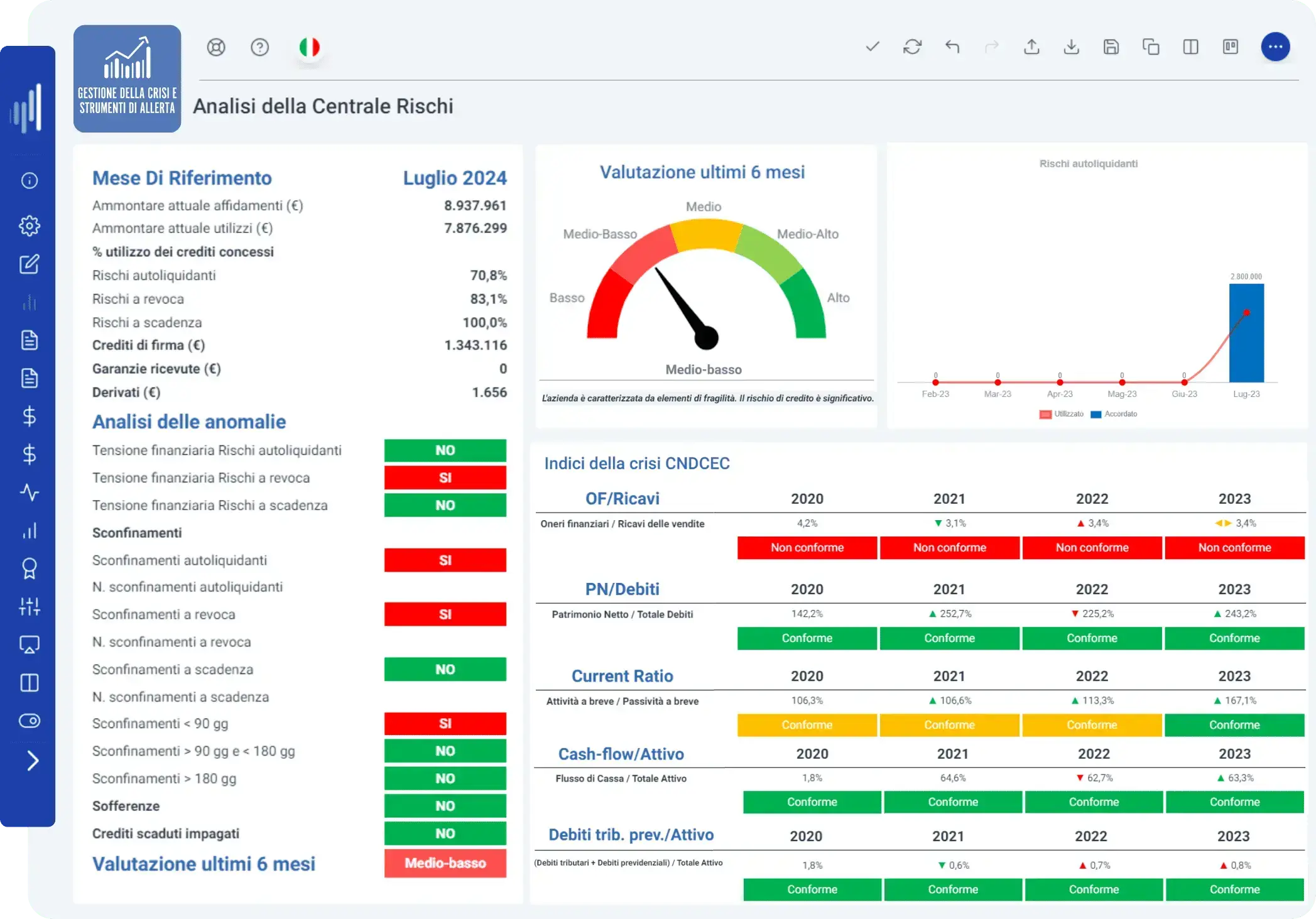Click the Medio-basso rating badge
1316x919 pixels.
[x=445, y=863]
